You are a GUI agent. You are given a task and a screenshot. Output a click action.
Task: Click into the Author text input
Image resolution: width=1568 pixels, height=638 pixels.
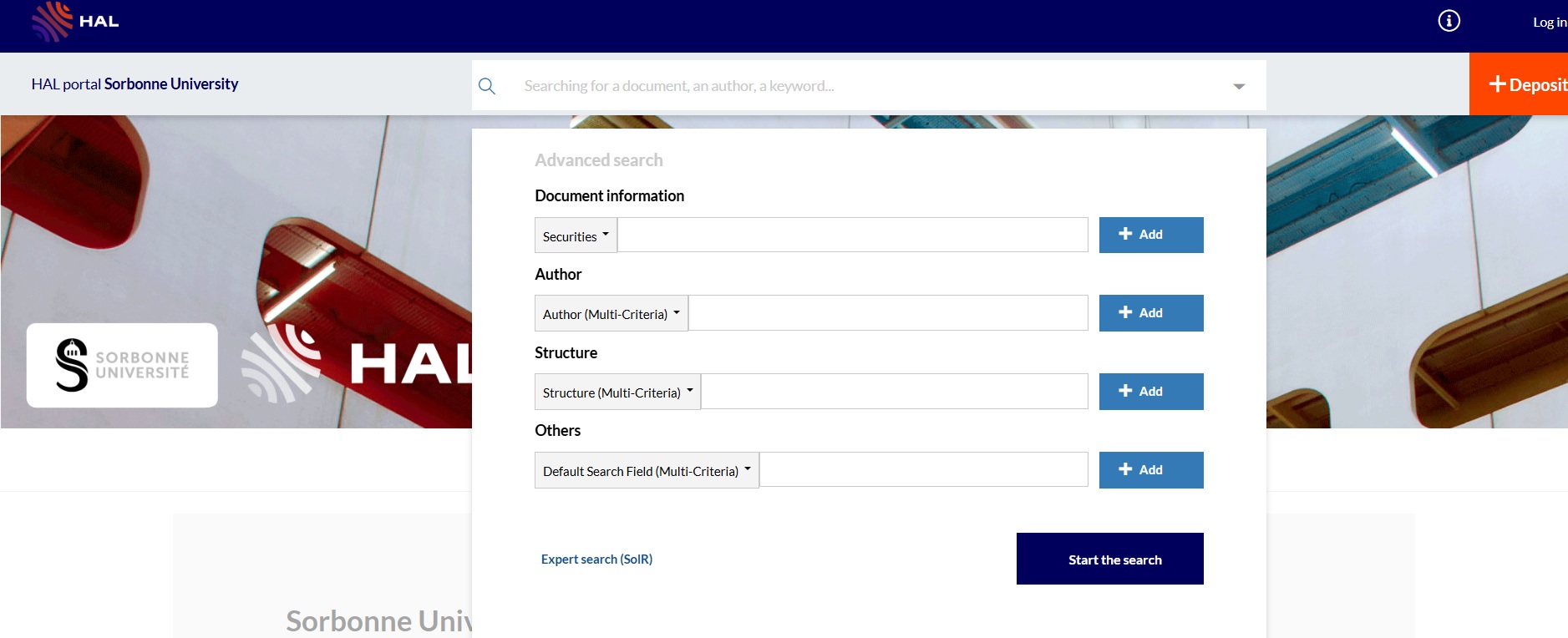(x=887, y=313)
